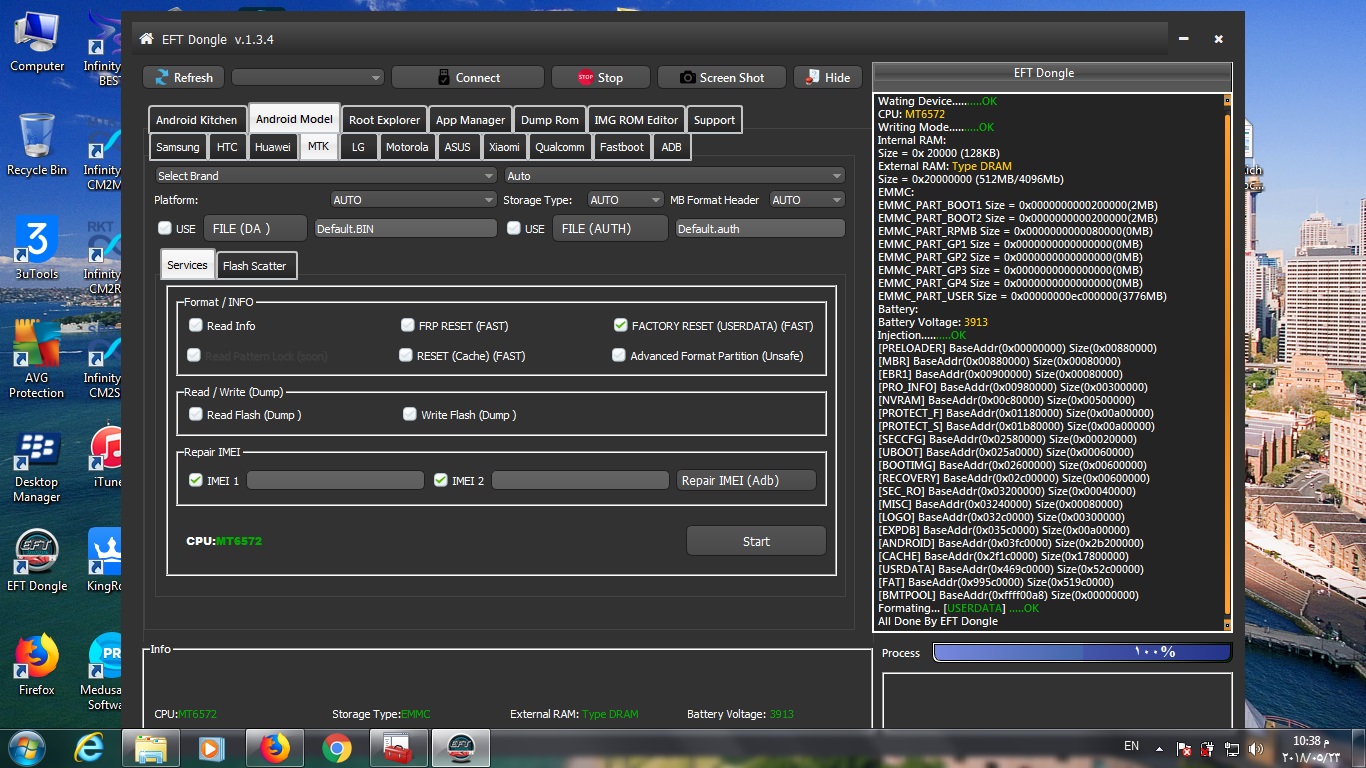Switch to Firefox in the taskbar
The image size is (1366, 768).
pos(274,748)
